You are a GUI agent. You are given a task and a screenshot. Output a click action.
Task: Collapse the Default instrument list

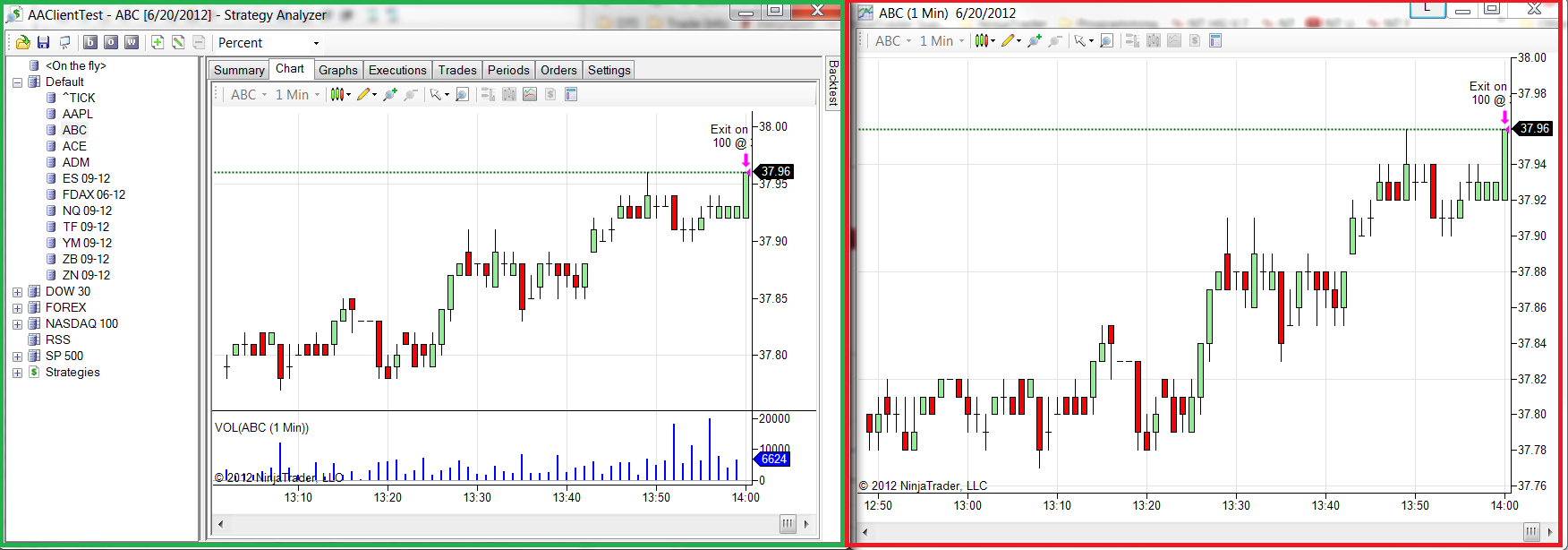pos(17,82)
